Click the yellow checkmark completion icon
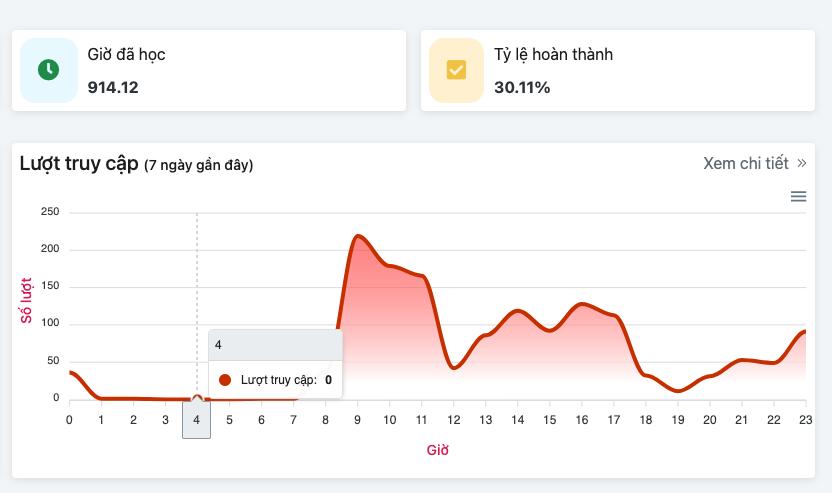This screenshot has height=493, width=832. pos(456,70)
